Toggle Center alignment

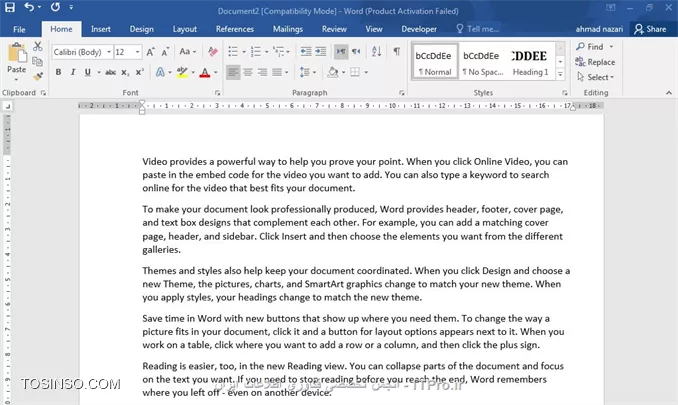(x=248, y=72)
